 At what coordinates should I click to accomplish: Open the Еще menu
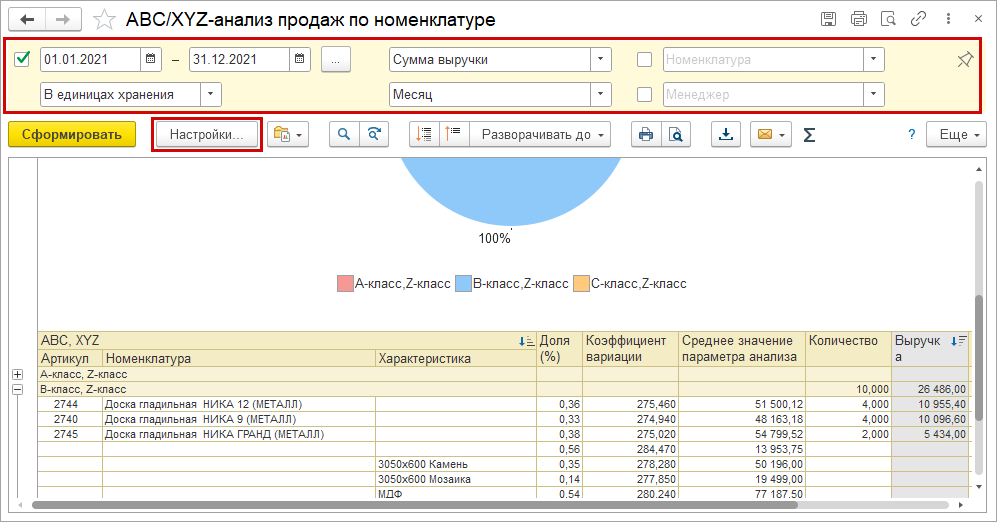[956, 134]
